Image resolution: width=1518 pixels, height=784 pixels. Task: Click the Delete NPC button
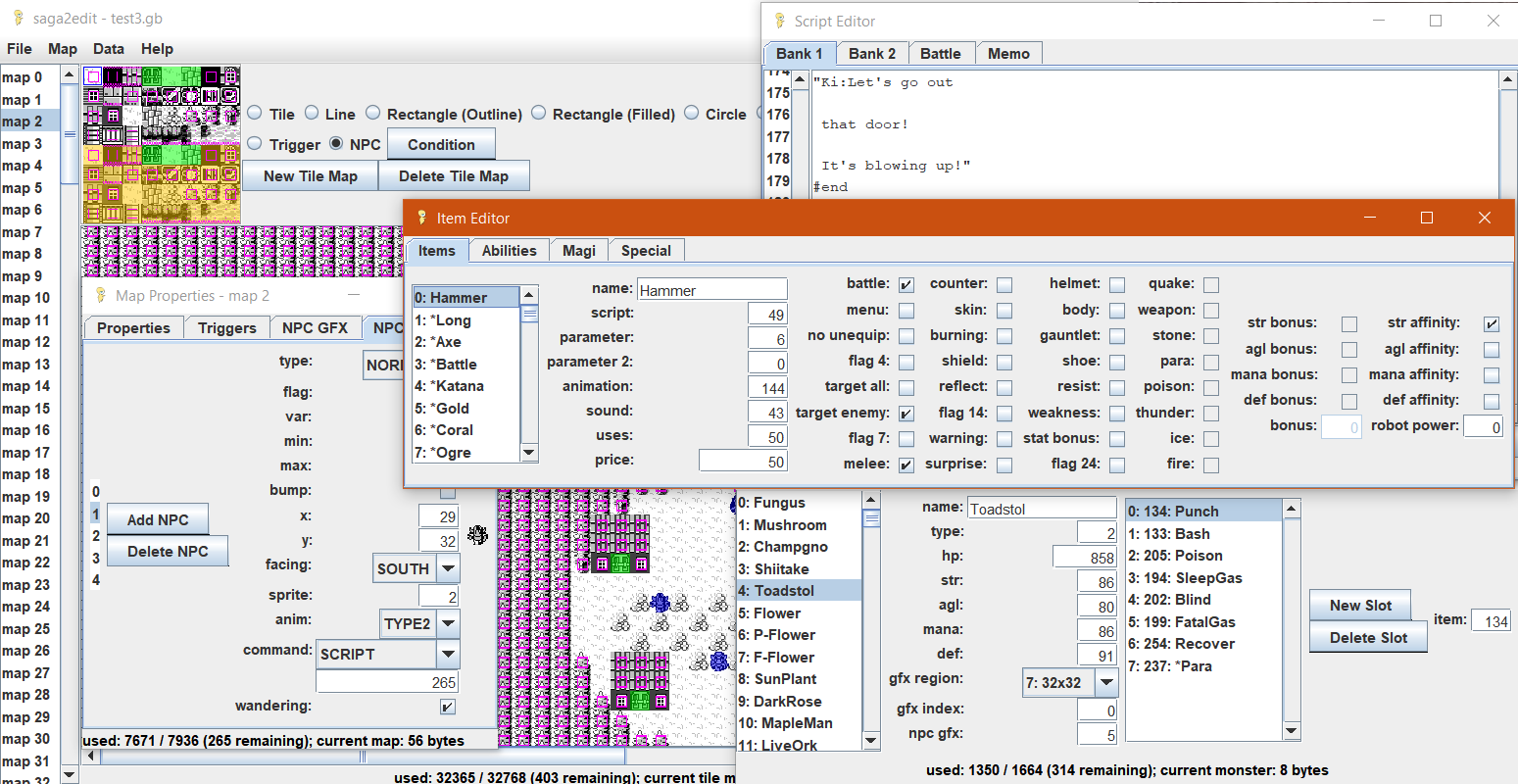(x=168, y=552)
